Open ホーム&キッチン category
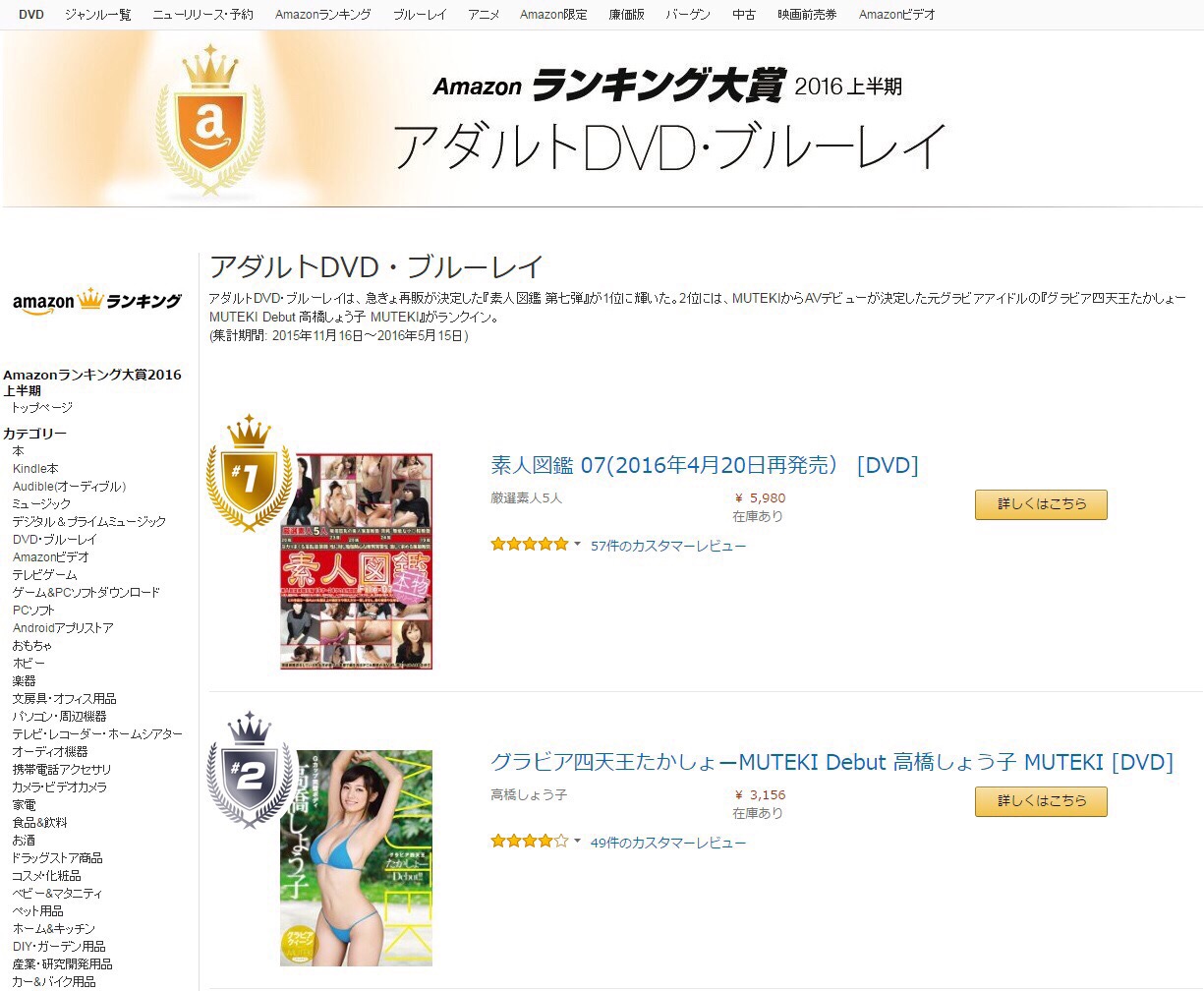1204x991 pixels. pos(54,929)
